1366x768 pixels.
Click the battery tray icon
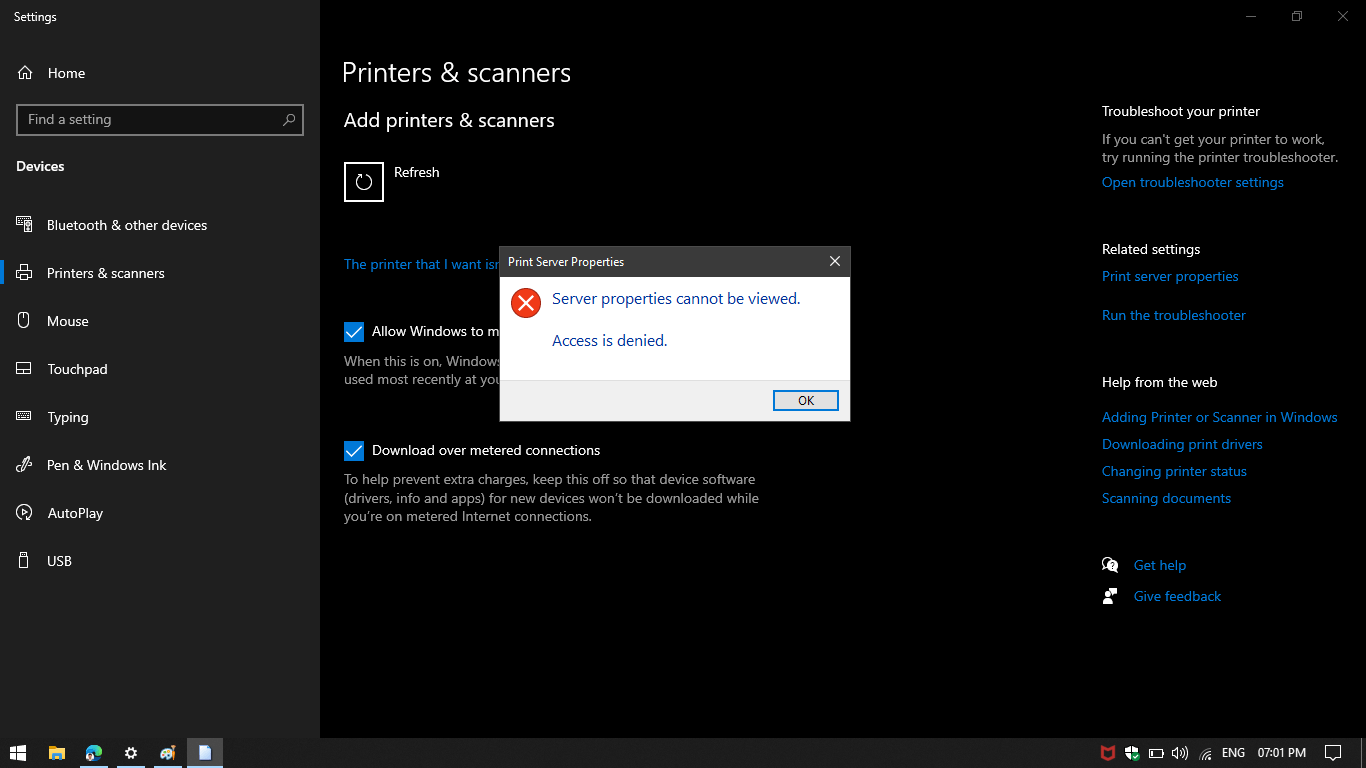tap(1156, 753)
